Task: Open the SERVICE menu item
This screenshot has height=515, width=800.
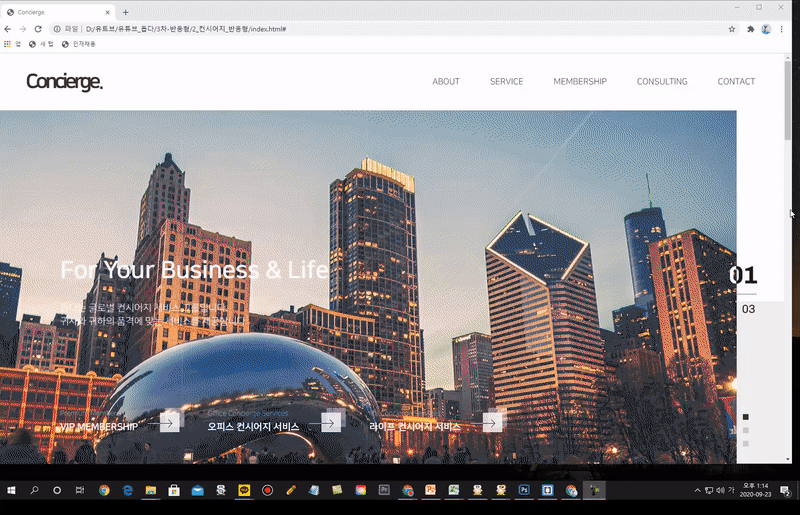Action: tap(507, 82)
